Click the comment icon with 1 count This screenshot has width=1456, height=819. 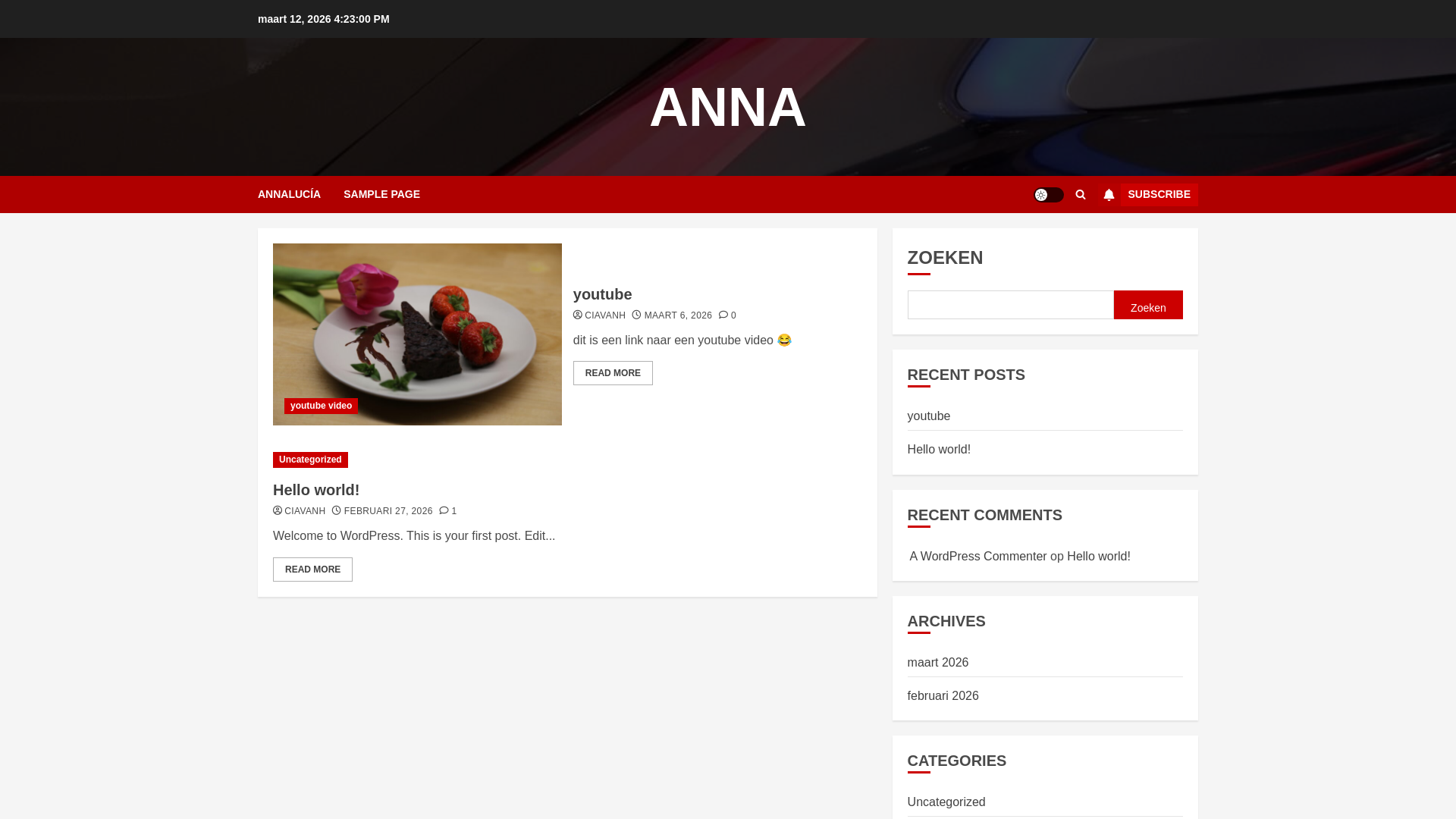tap(448, 511)
